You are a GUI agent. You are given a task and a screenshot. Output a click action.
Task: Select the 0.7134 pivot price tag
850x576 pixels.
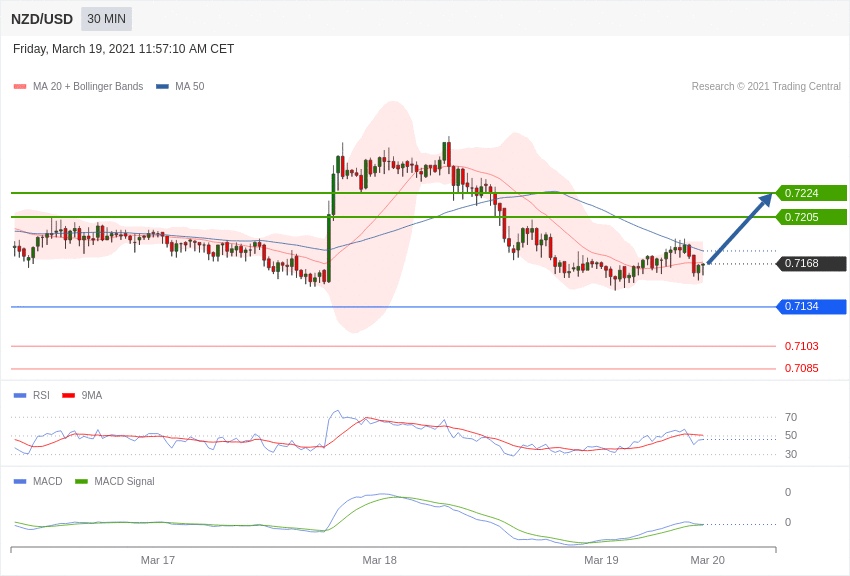tap(812, 307)
